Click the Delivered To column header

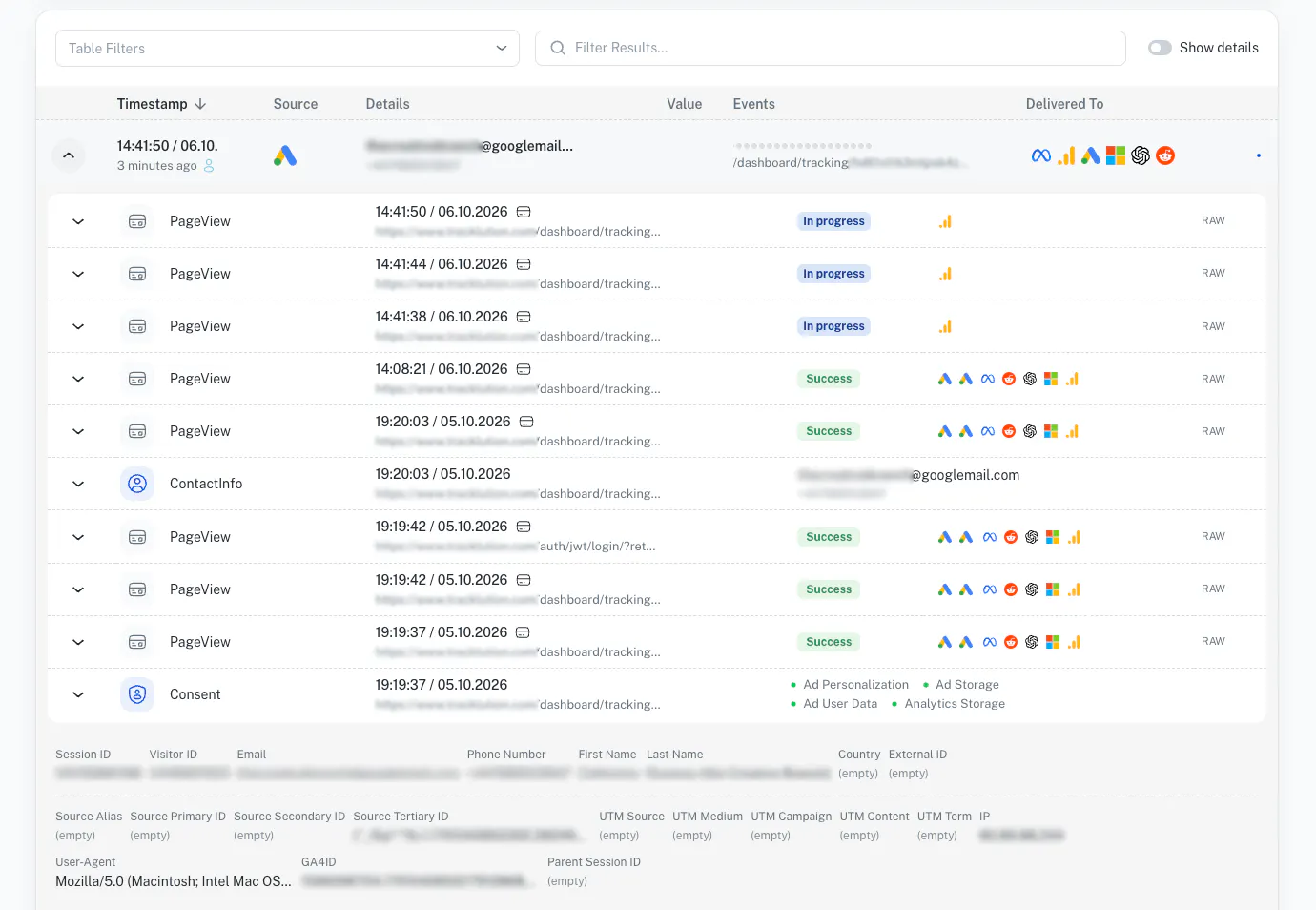pos(1064,104)
